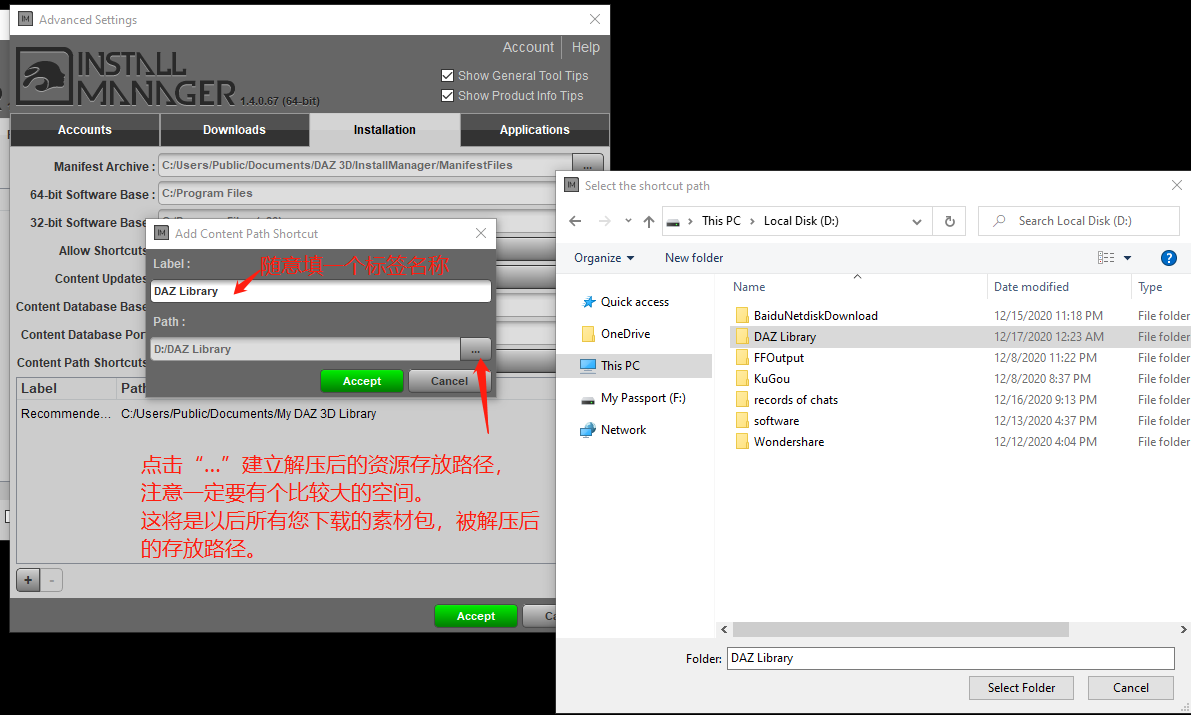This screenshot has height=715, width=1191.
Task: Select Network in the sidebar
Action: pyautogui.click(x=623, y=430)
